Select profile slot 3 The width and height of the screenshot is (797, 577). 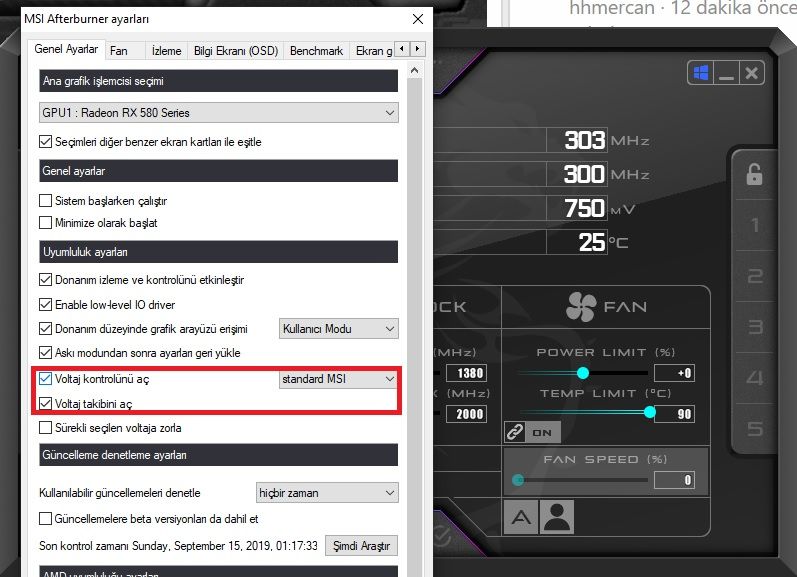coord(755,326)
